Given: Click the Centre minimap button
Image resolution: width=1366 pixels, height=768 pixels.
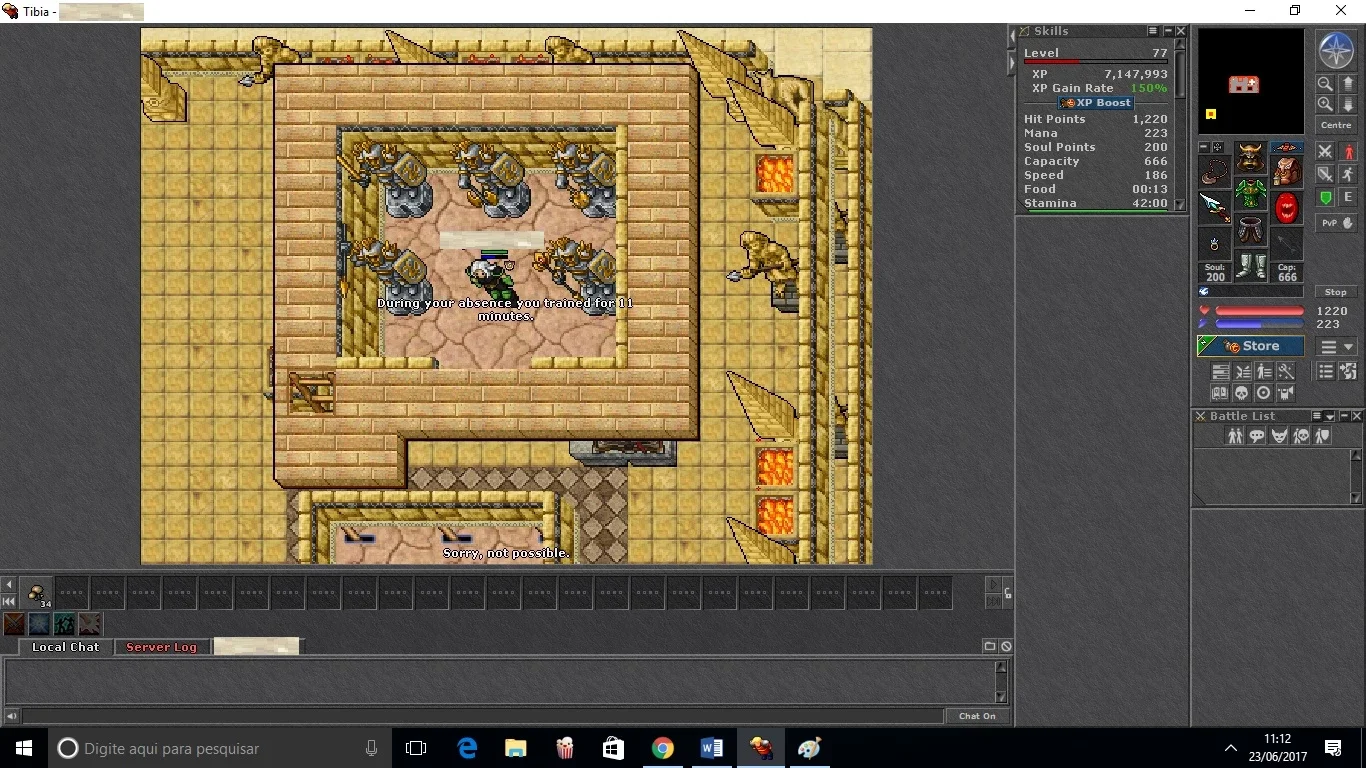Looking at the screenshot, I should coord(1336,125).
